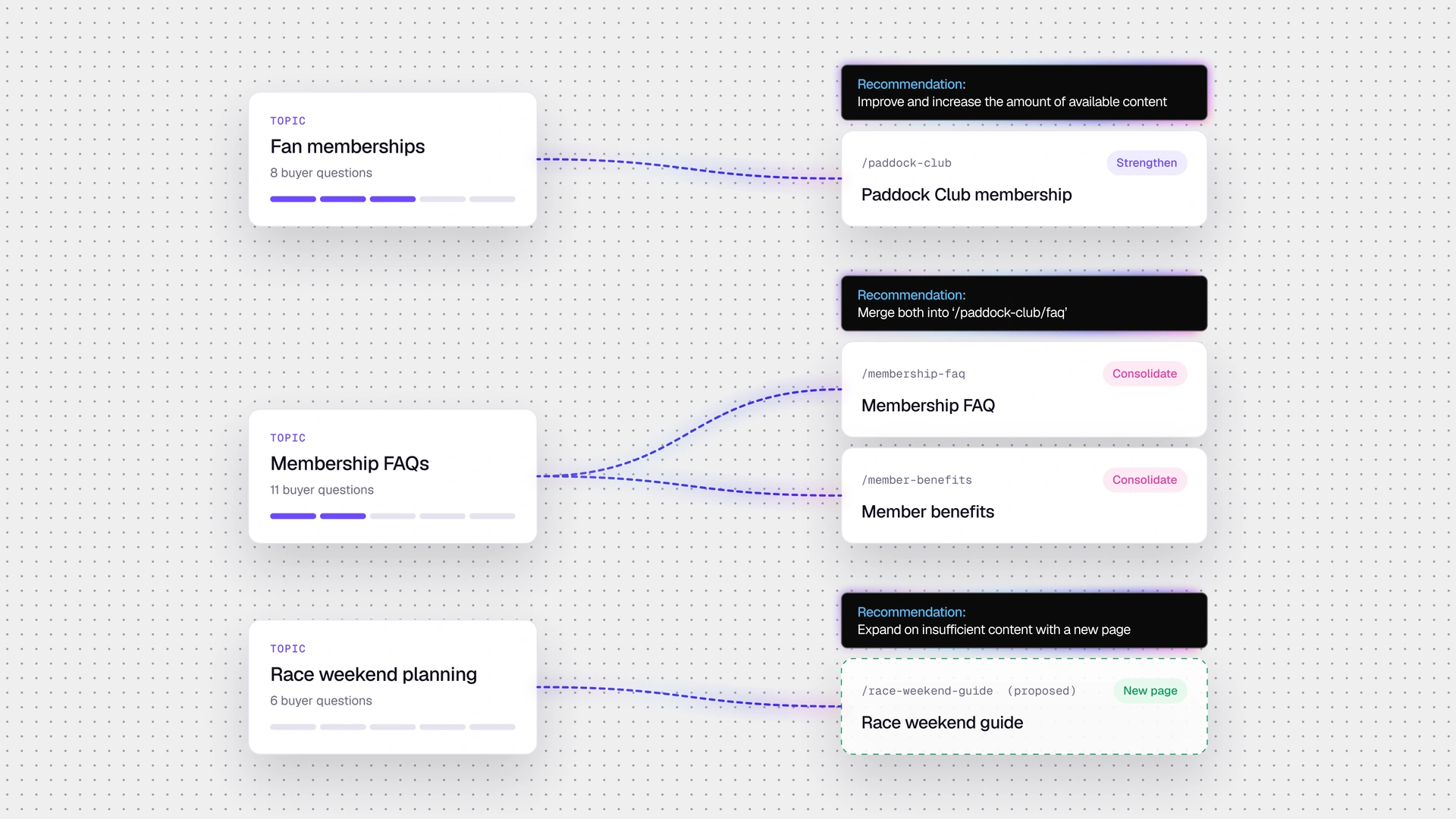1456x819 pixels.
Task: Click the (proposed) label
Action: (x=1041, y=691)
